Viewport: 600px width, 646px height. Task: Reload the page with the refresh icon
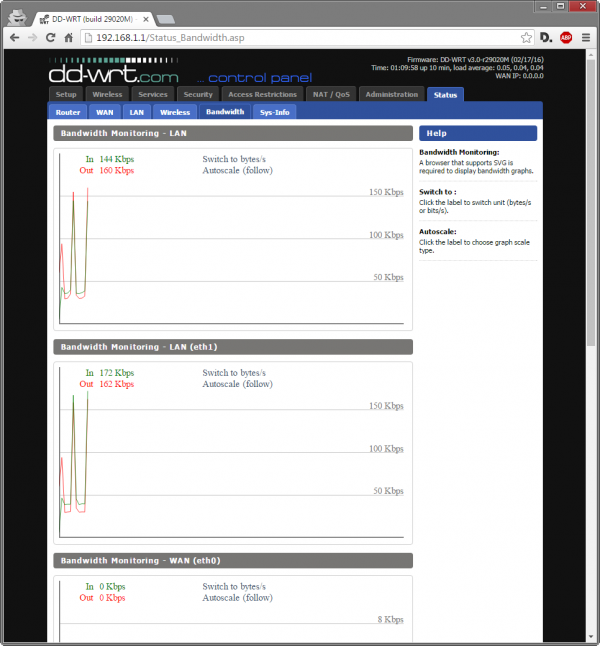point(52,37)
